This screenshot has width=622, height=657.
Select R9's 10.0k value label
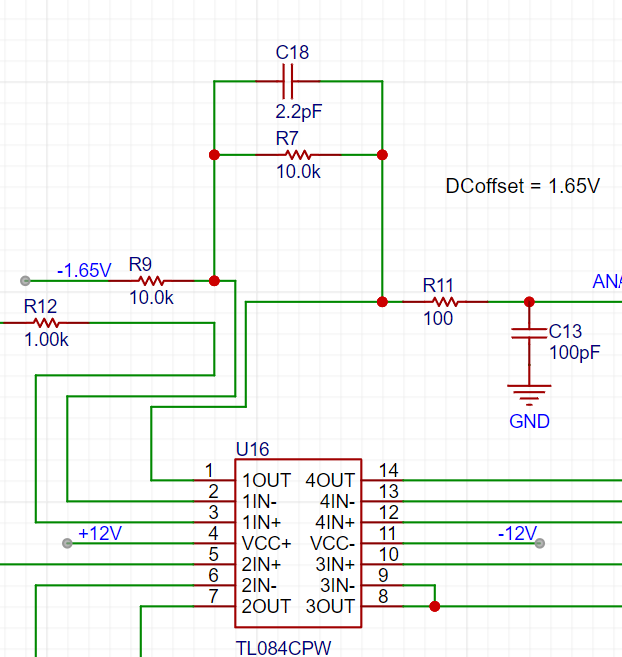[x=151, y=298]
